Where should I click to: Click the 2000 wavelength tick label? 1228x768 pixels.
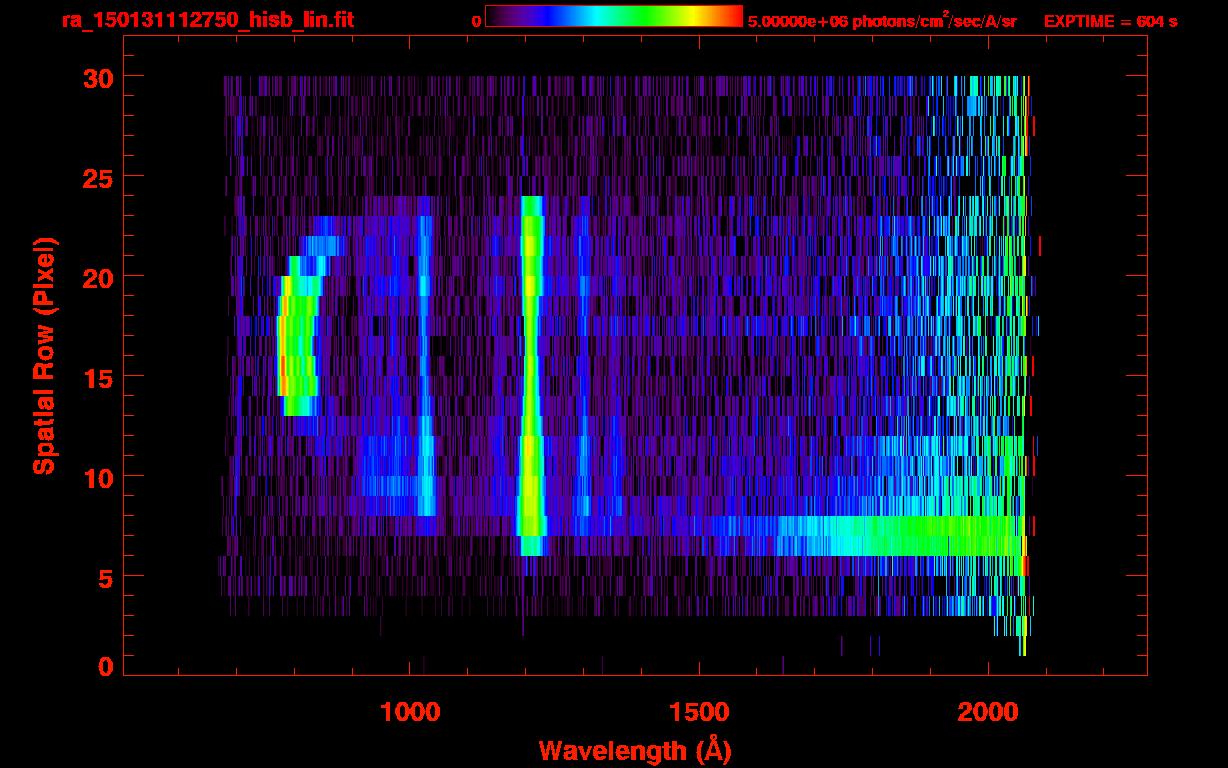pos(988,712)
